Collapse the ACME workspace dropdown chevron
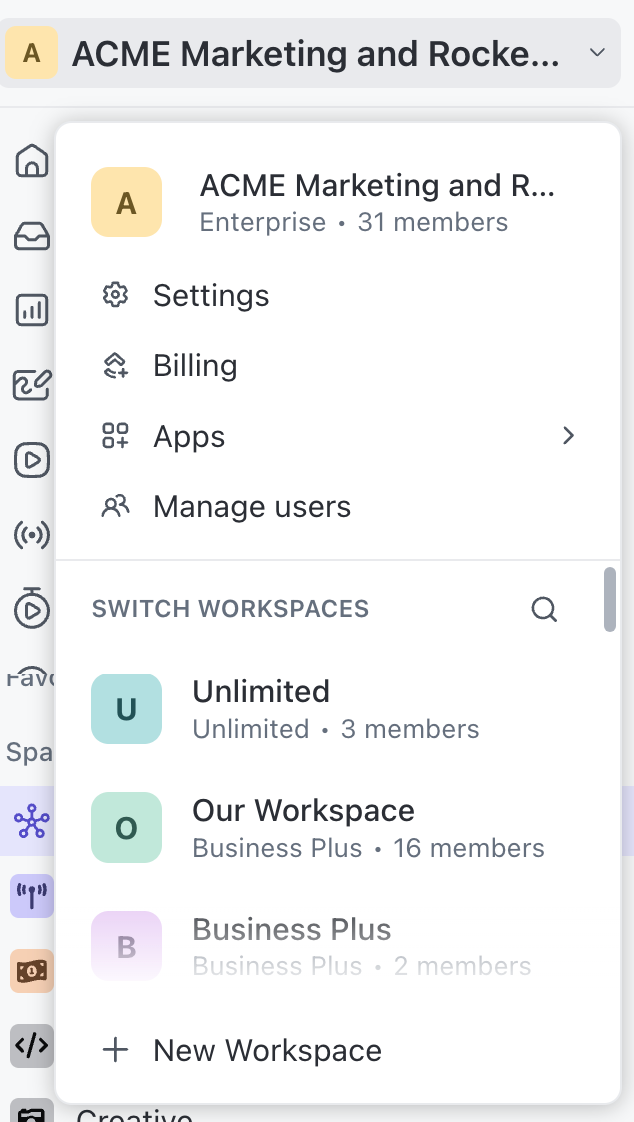The height and width of the screenshot is (1122, 634). [x=597, y=52]
